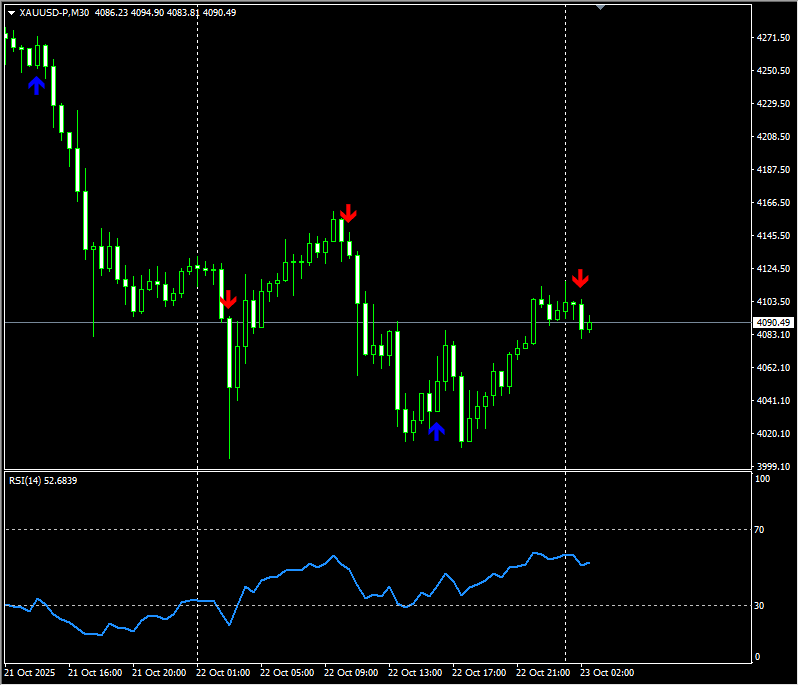799x686 pixels.
Task: Select the blue up arrow near the 4020 low
Action: [x=436, y=431]
